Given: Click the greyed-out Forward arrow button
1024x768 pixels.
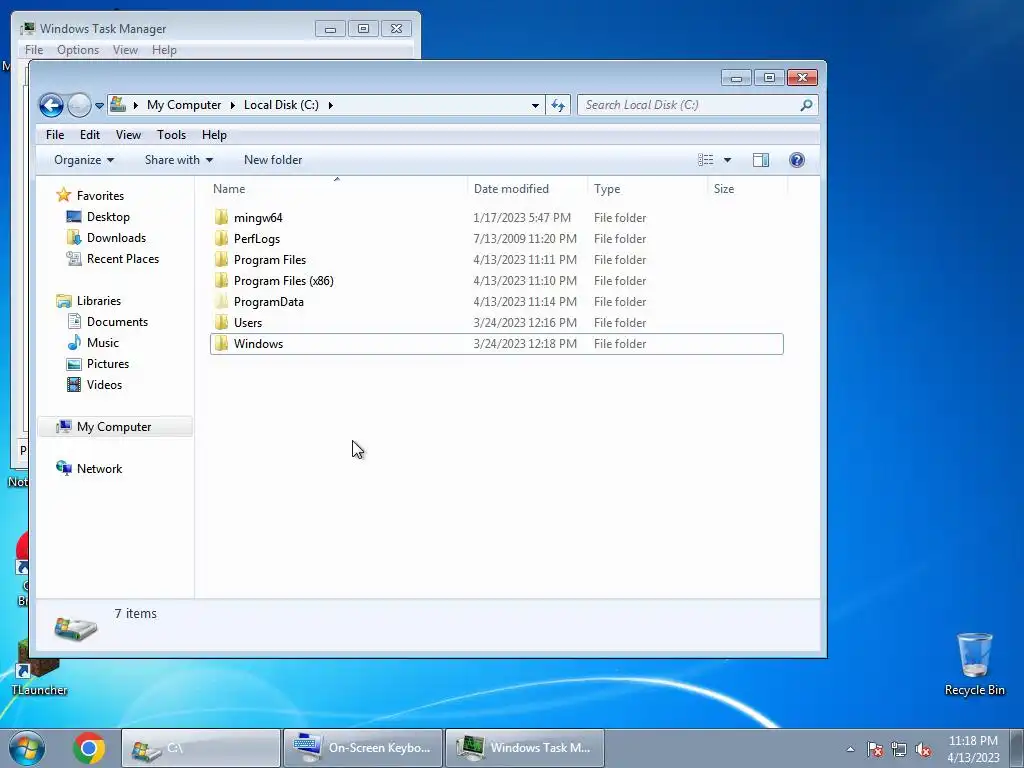Looking at the screenshot, I should coord(79,105).
